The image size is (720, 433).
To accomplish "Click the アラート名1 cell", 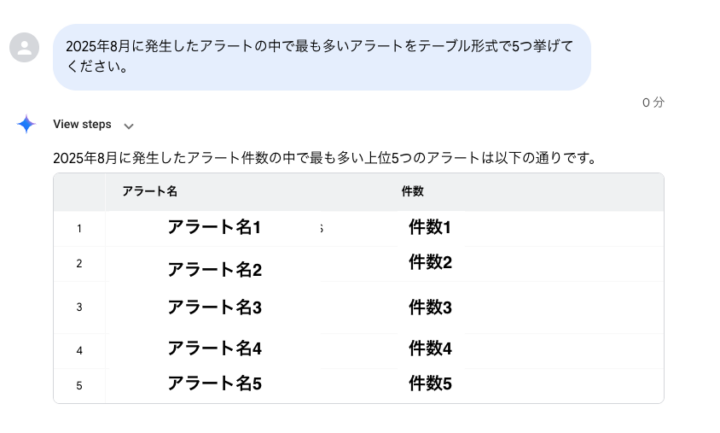I will click(x=214, y=227).
